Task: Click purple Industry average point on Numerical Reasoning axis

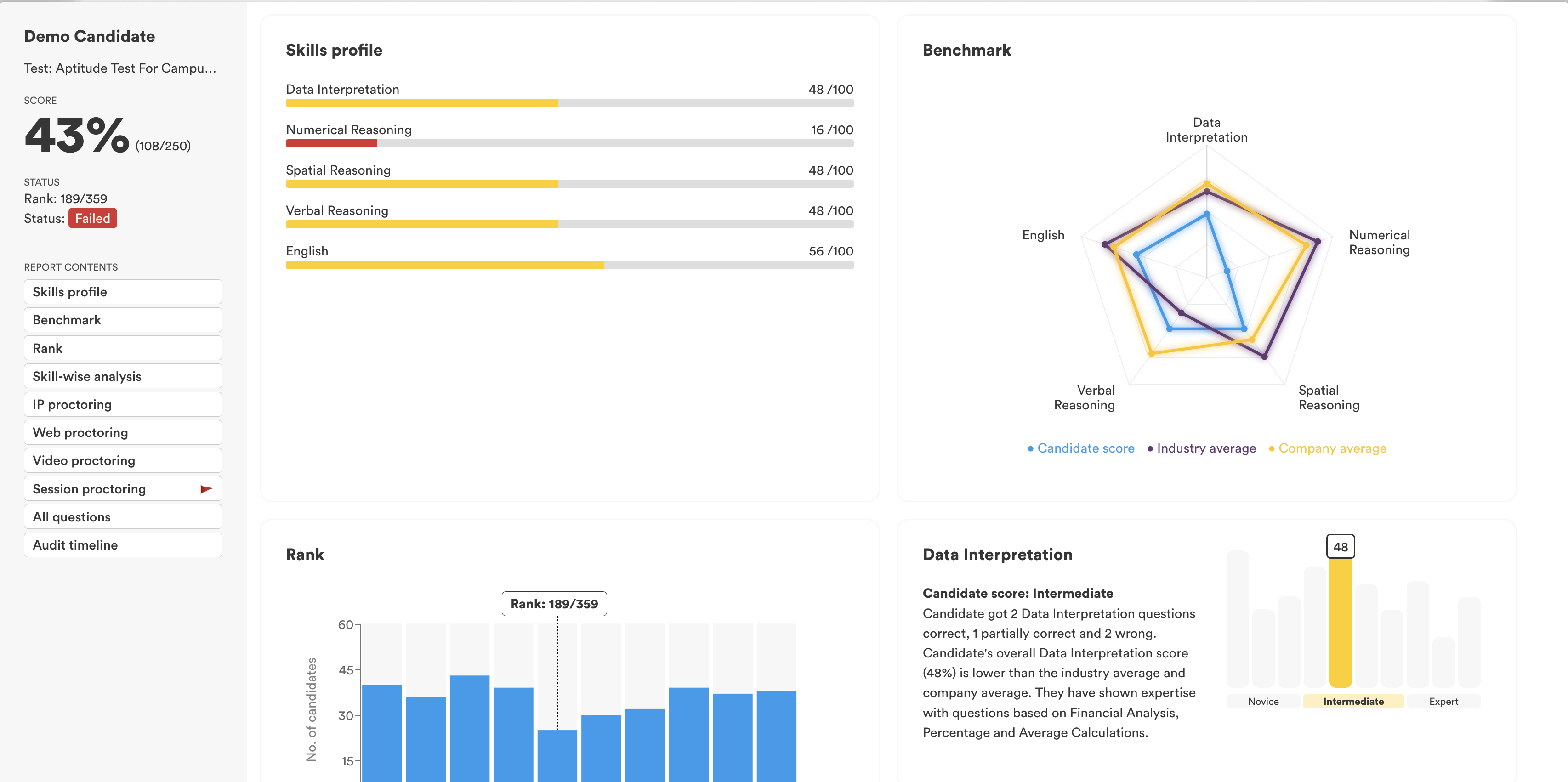Action: pyautogui.click(x=1317, y=242)
